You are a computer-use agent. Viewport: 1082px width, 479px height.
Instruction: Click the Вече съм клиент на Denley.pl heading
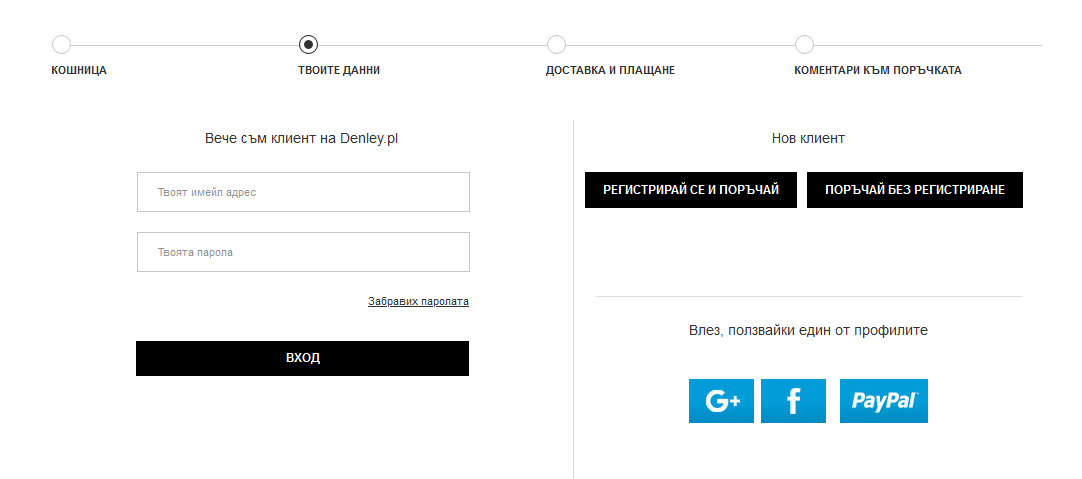point(302,139)
